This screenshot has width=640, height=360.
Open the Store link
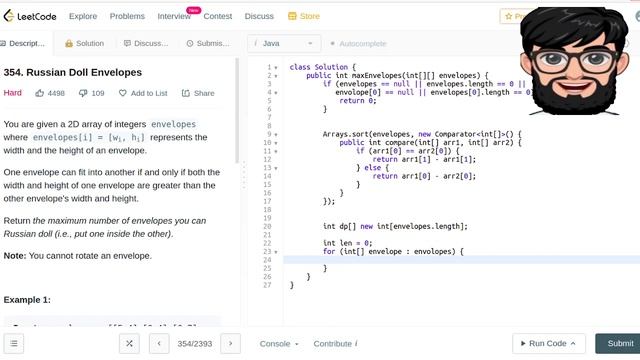[304, 16]
